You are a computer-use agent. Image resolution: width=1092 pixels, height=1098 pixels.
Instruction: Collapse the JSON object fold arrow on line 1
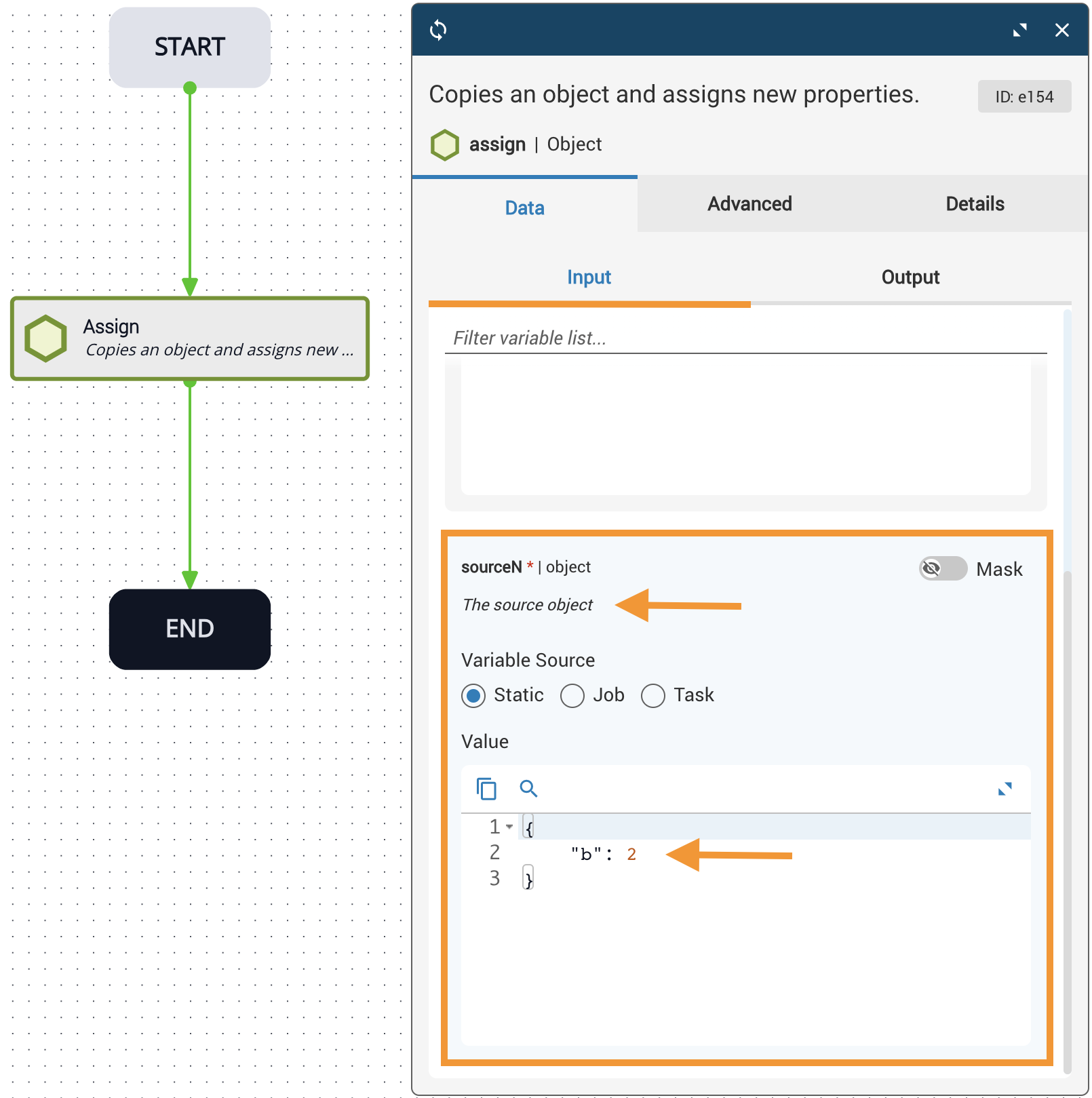[509, 827]
